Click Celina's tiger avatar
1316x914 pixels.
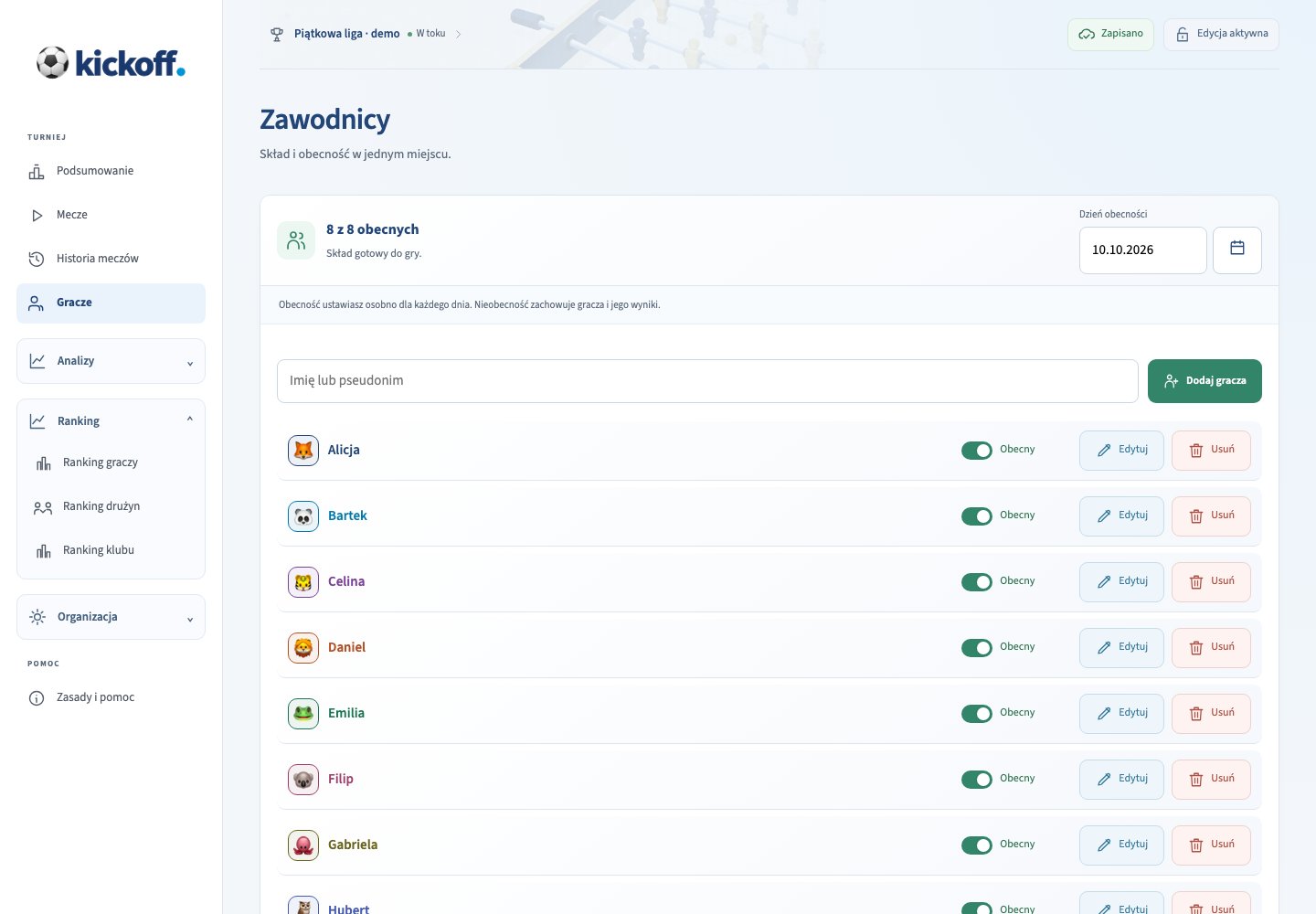coord(303,582)
